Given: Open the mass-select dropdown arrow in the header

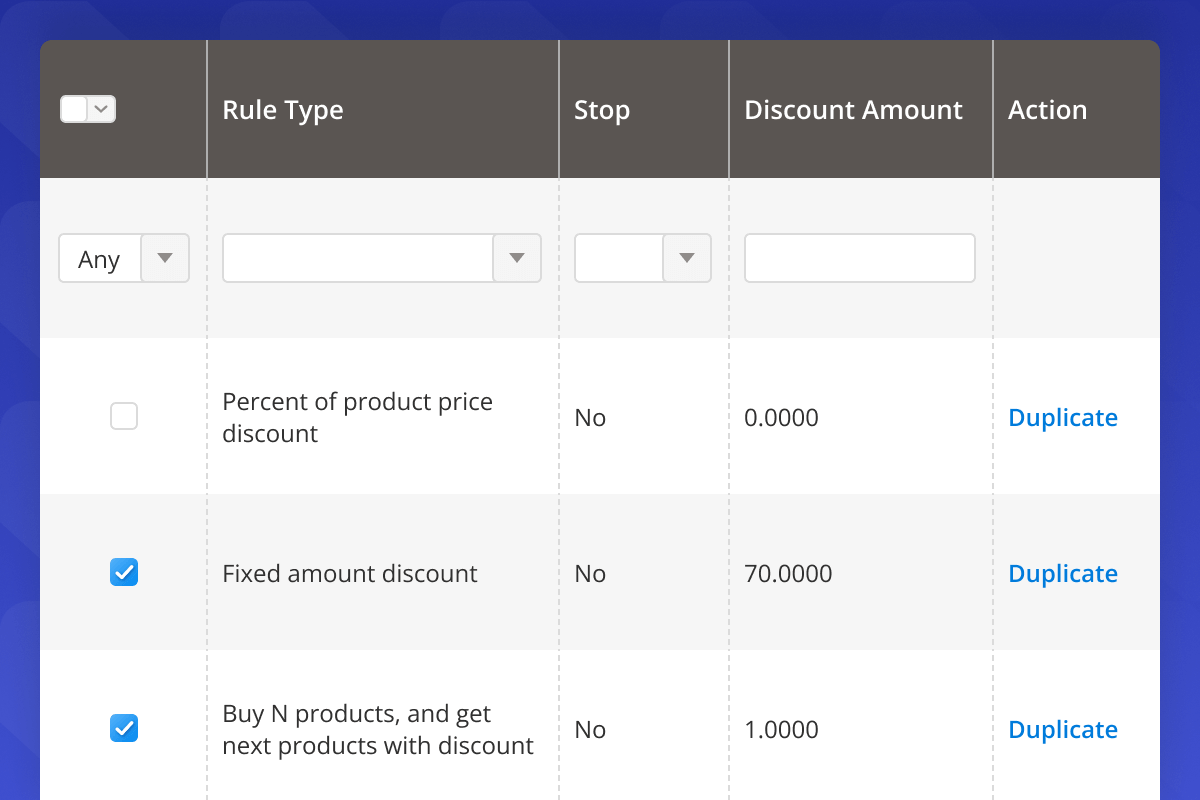Looking at the screenshot, I should click(104, 110).
